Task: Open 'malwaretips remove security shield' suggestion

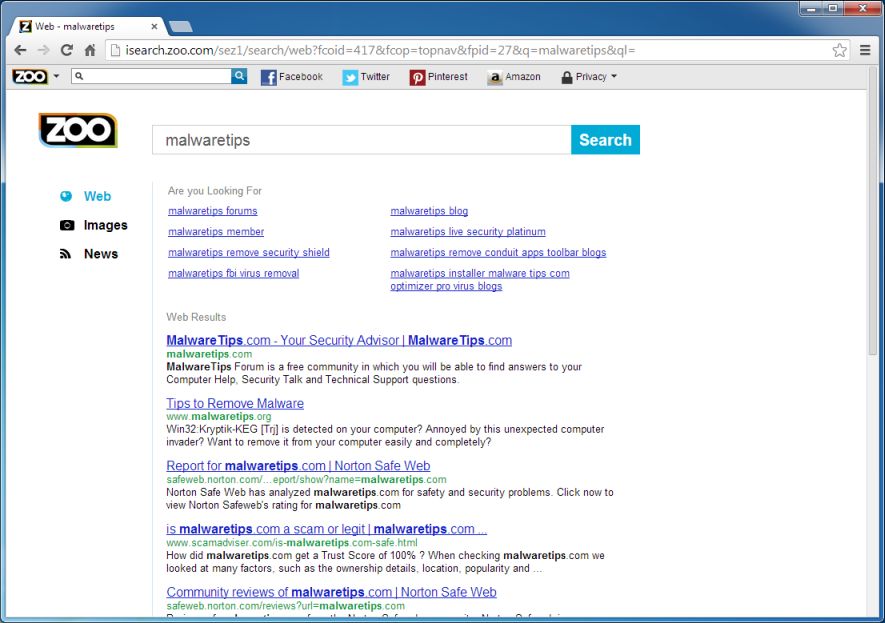Action: pos(249,253)
